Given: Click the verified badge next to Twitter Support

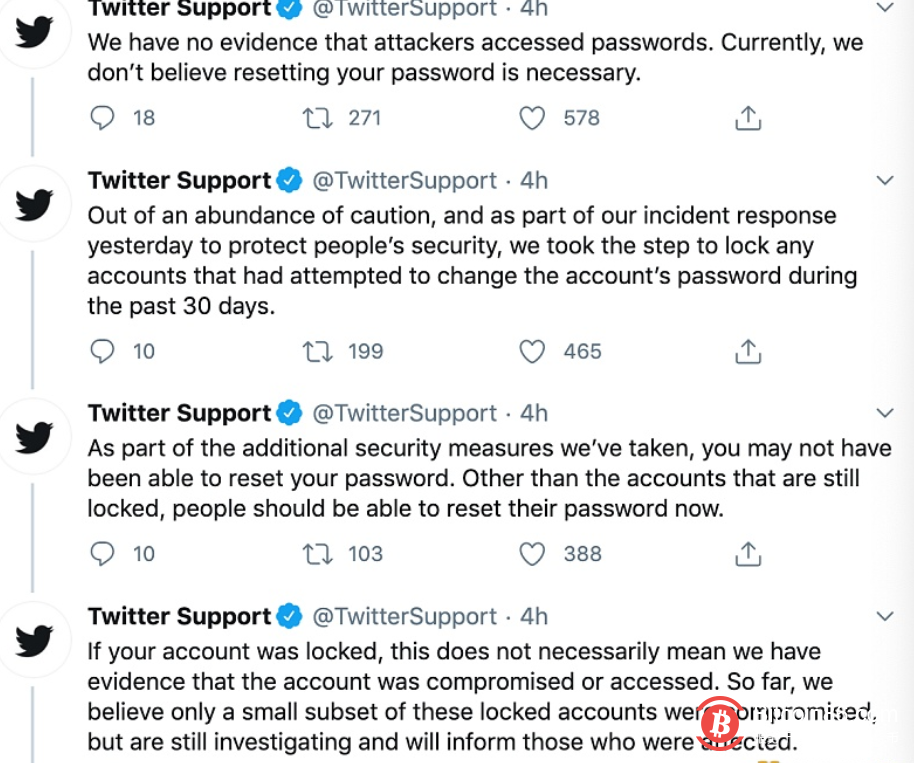Looking at the screenshot, I should point(289,10).
